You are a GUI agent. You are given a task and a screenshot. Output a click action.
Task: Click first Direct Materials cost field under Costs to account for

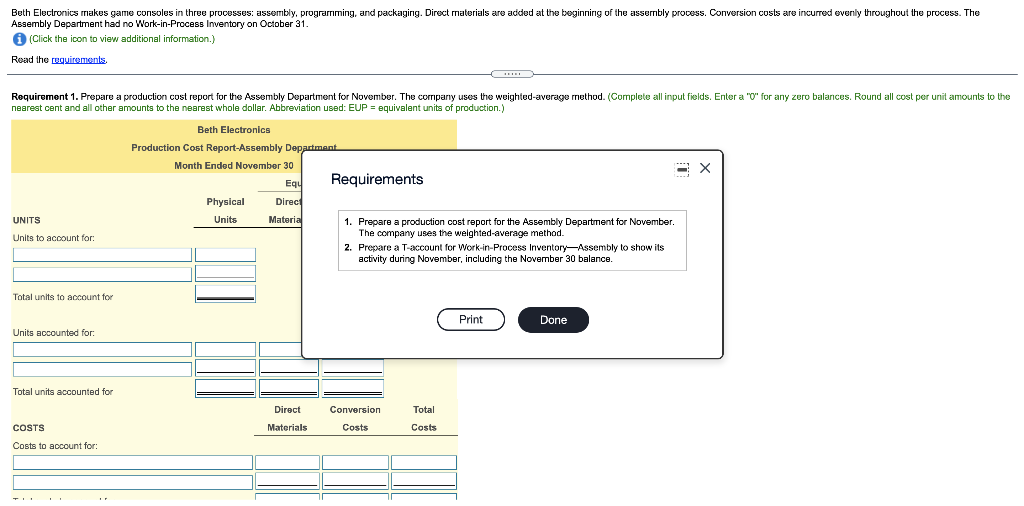click(x=287, y=463)
